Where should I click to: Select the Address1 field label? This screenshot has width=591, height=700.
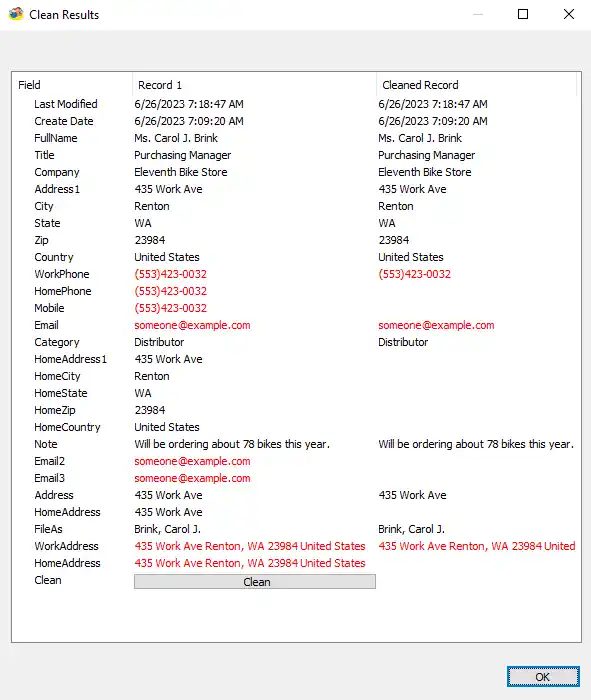pyautogui.click(x=57, y=189)
